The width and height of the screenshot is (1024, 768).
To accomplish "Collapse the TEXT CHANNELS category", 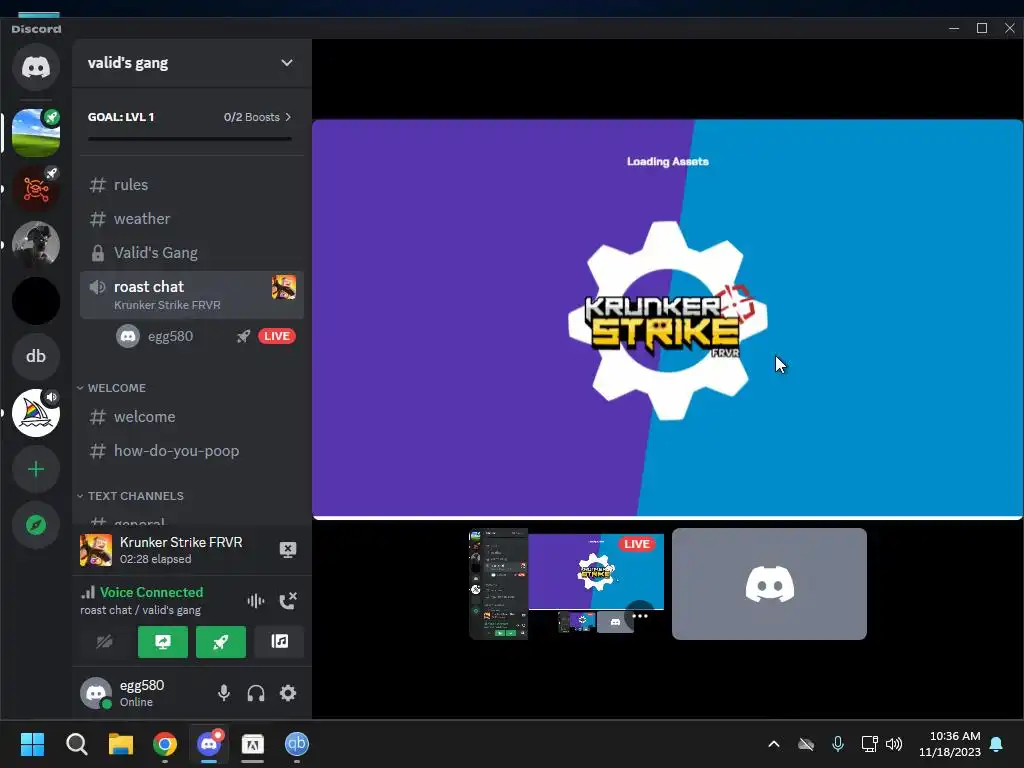I will [131, 496].
